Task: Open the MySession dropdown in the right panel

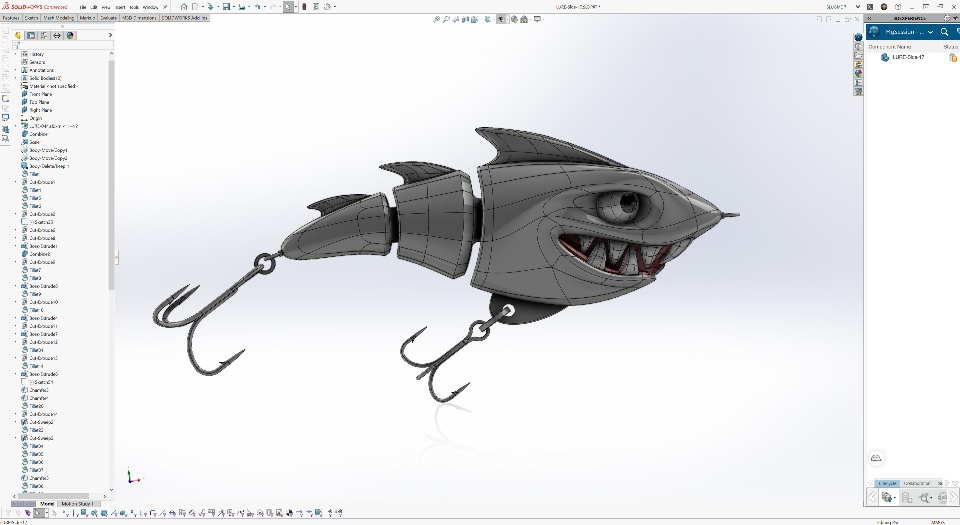Action: pyautogui.click(x=931, y=32)
